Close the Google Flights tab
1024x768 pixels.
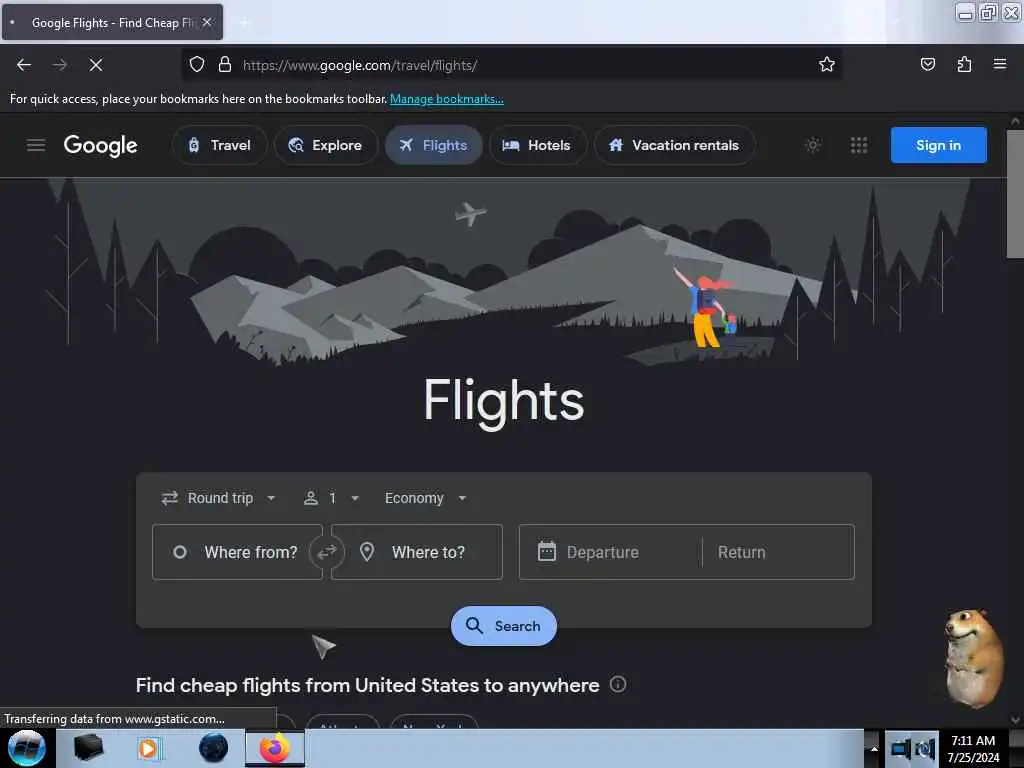point(207,22)
